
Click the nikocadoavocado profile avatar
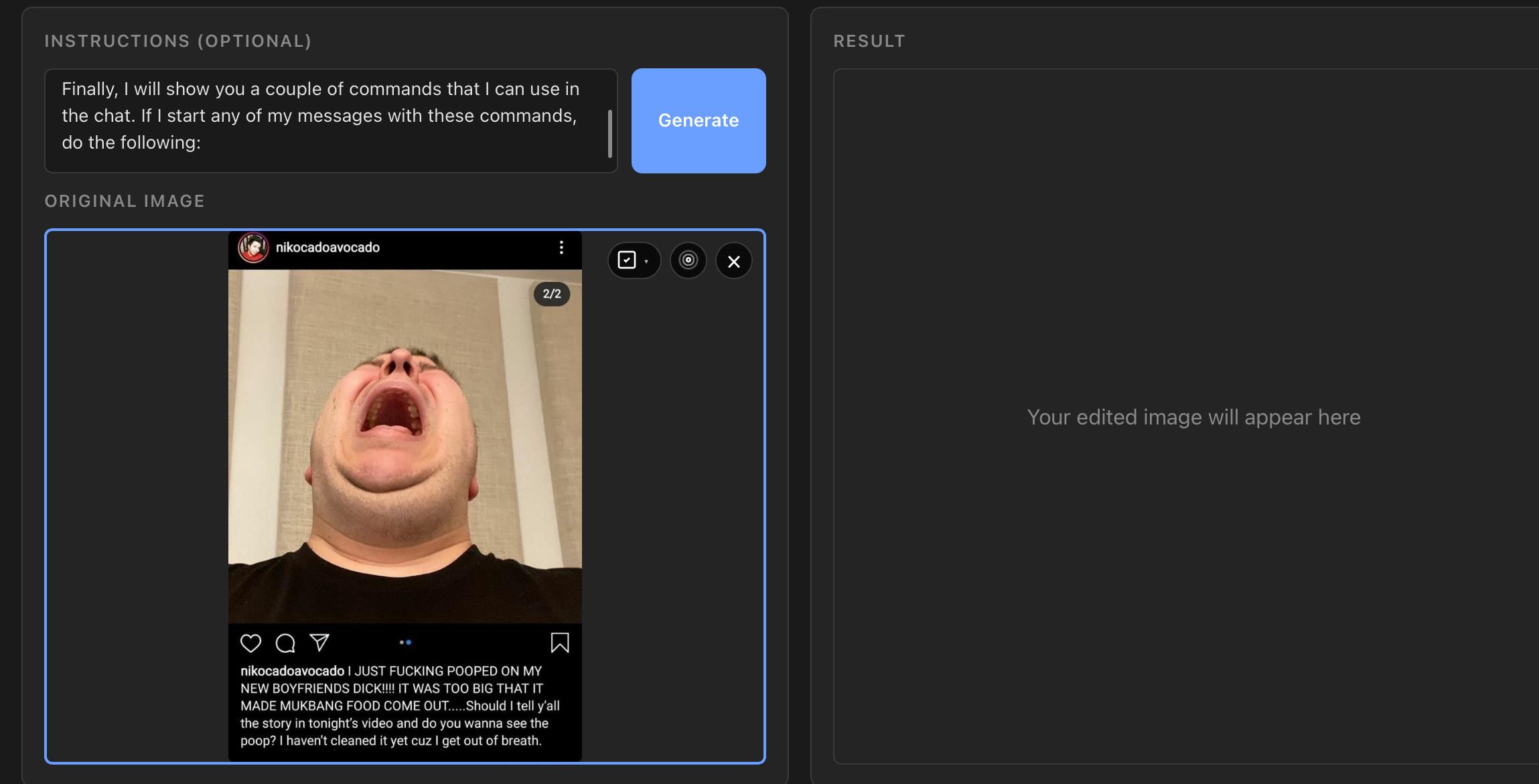point(254,248)
